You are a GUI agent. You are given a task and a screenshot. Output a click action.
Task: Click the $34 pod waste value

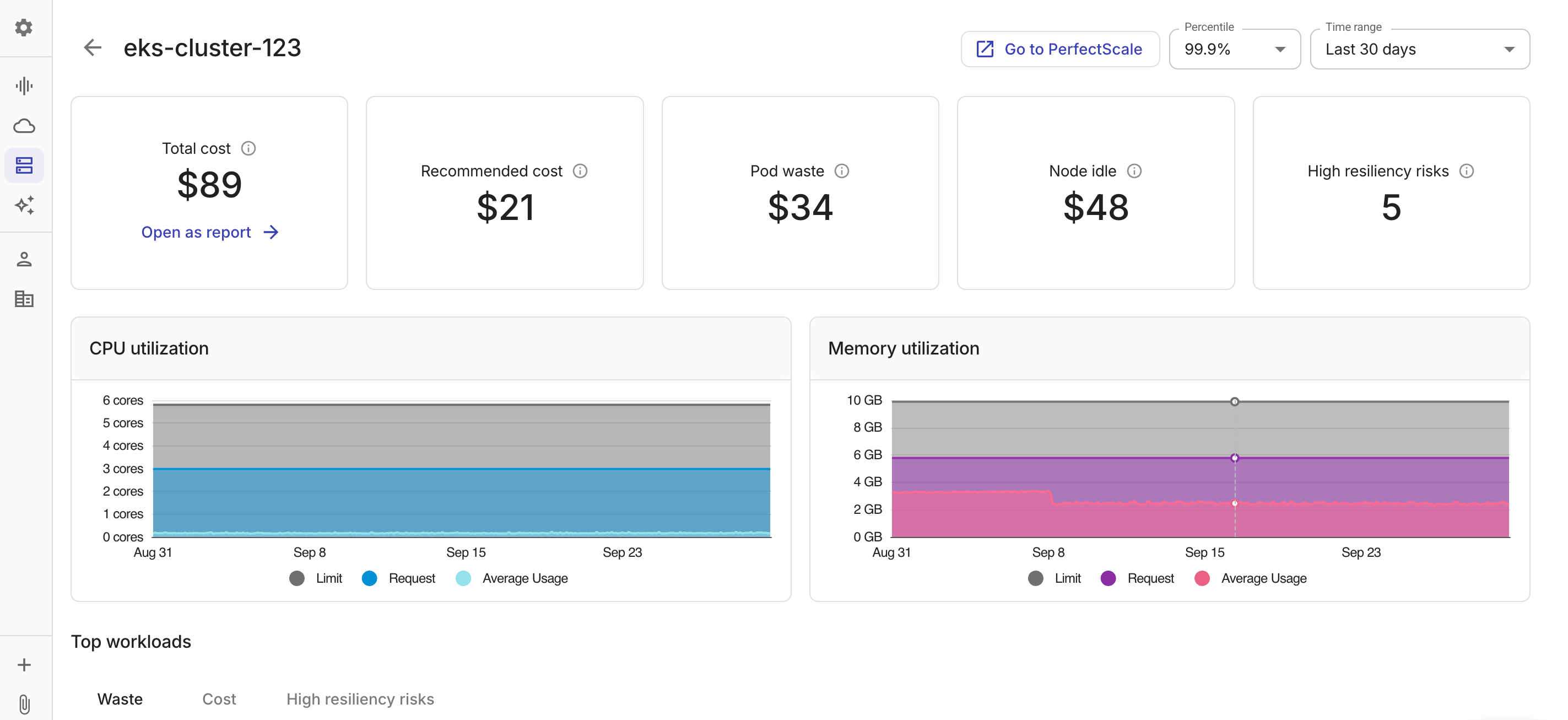pos(801,207)
